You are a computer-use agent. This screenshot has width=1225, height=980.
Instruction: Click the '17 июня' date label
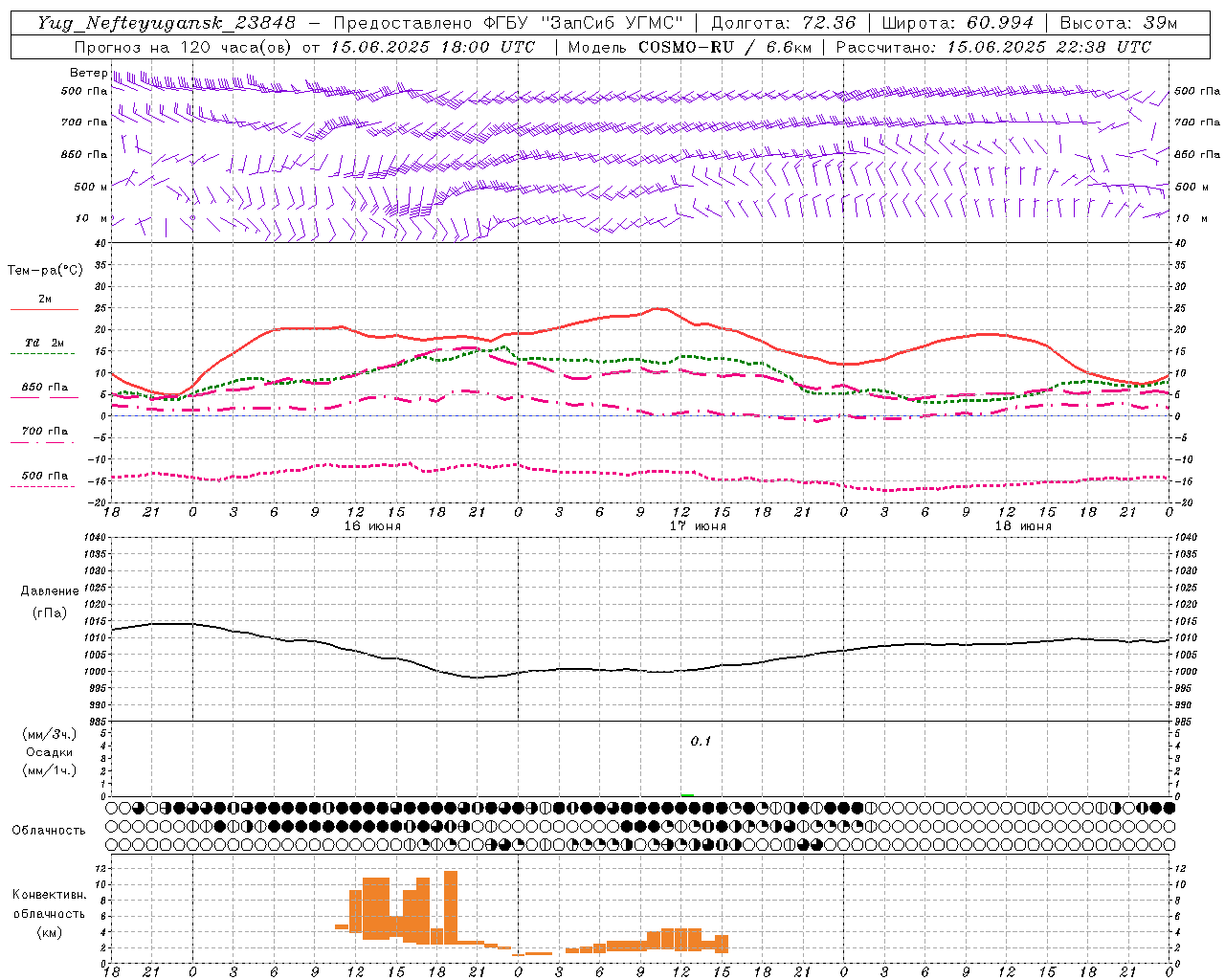pyautogui.click(x=698, y=526)
